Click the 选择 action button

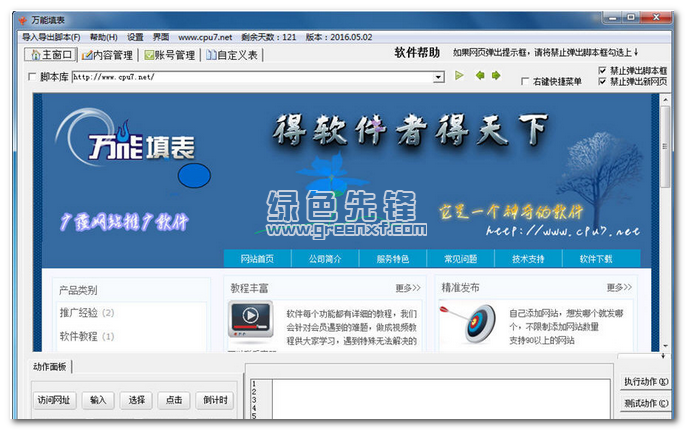[136, 400]
